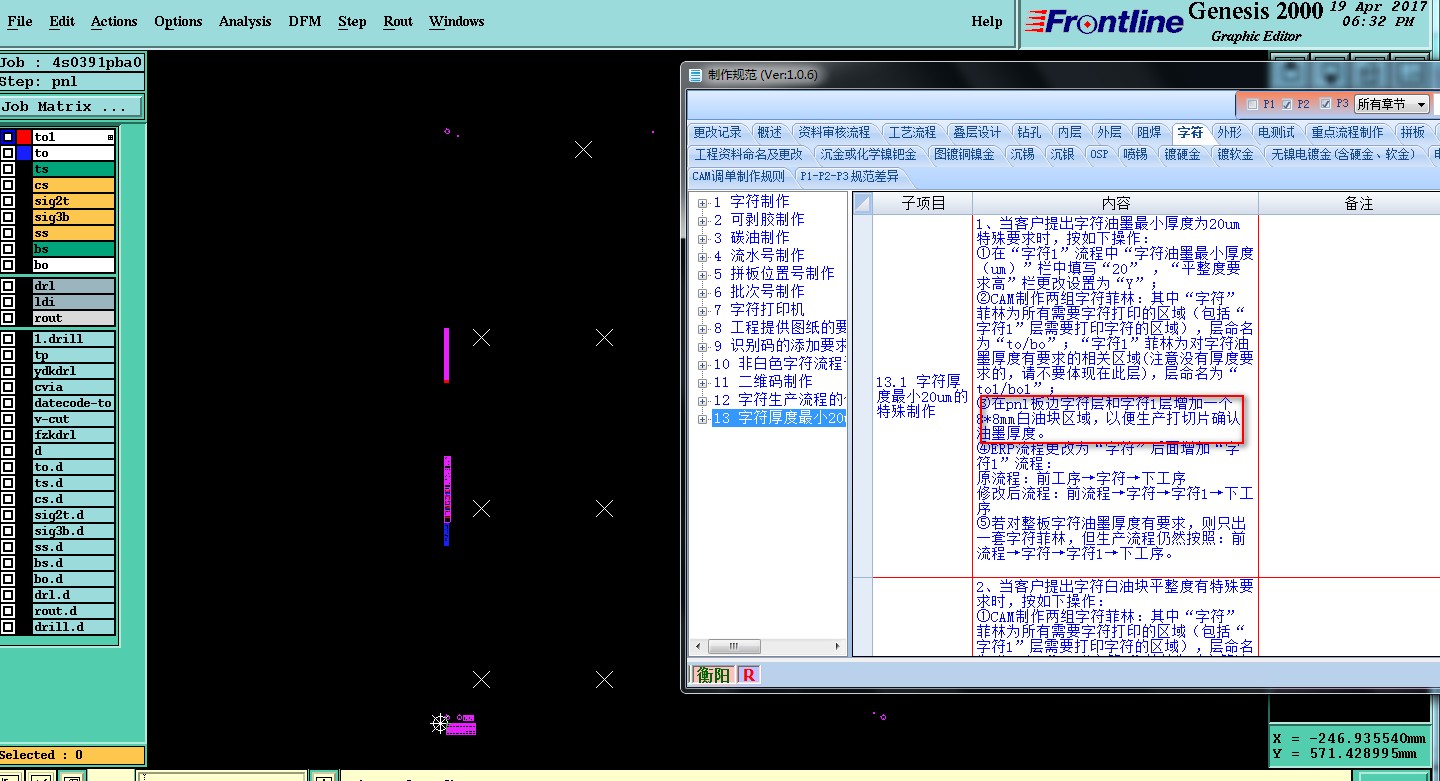This screenshot has height=781, width=1440.
Task: Click the 制作规范 window title icon
Action: [696, 74]
